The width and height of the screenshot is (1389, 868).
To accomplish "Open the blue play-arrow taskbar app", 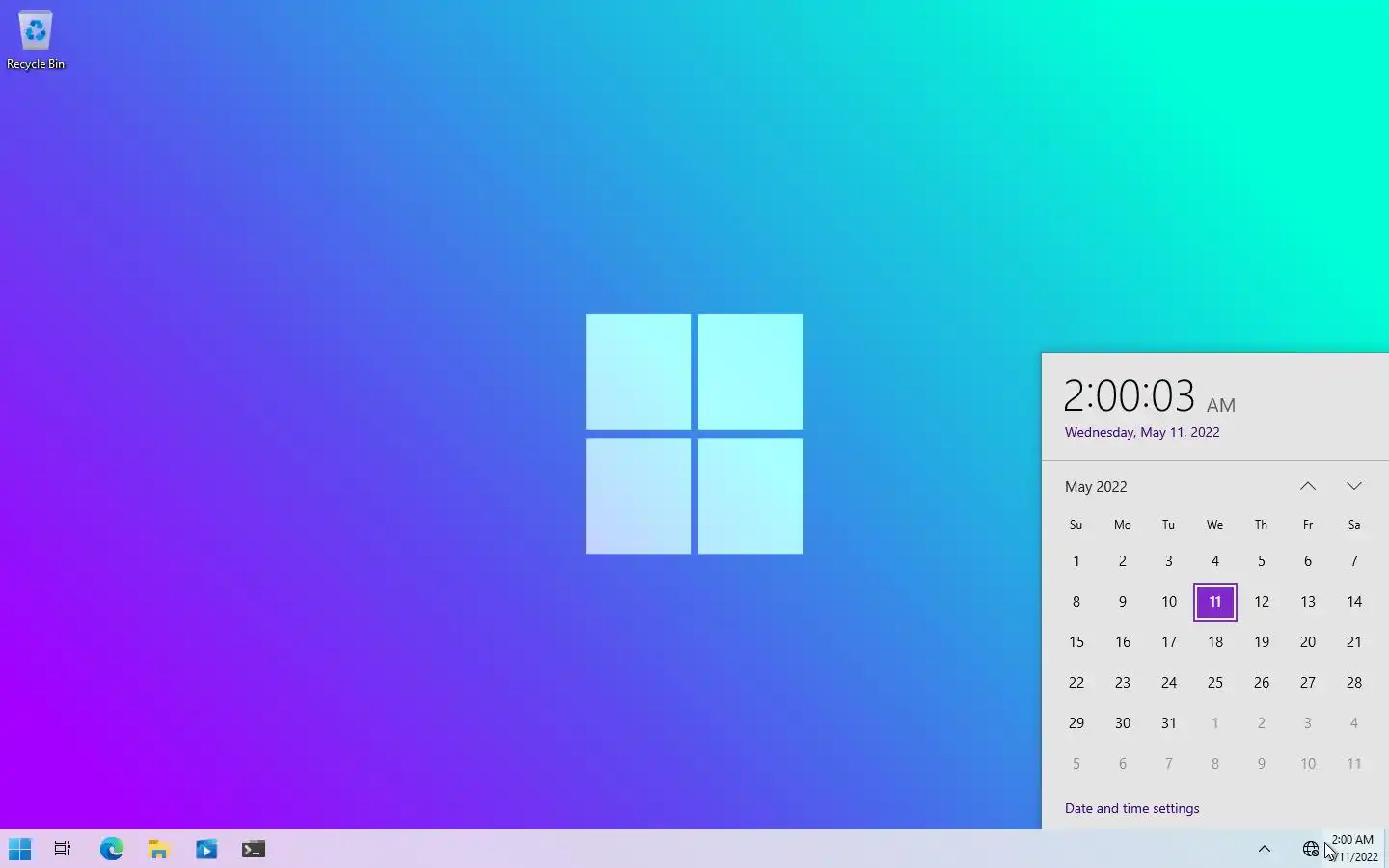I will click(206, 849).
